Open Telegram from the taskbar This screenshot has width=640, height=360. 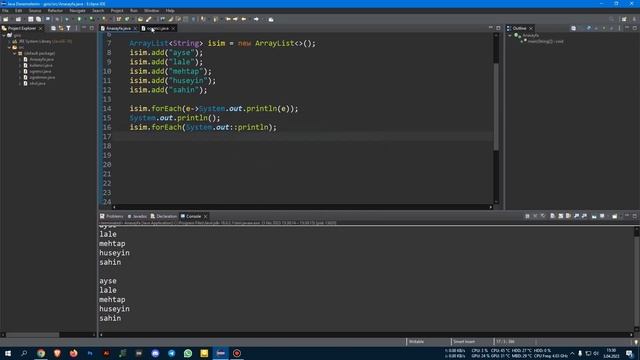[x=171, y=353]
